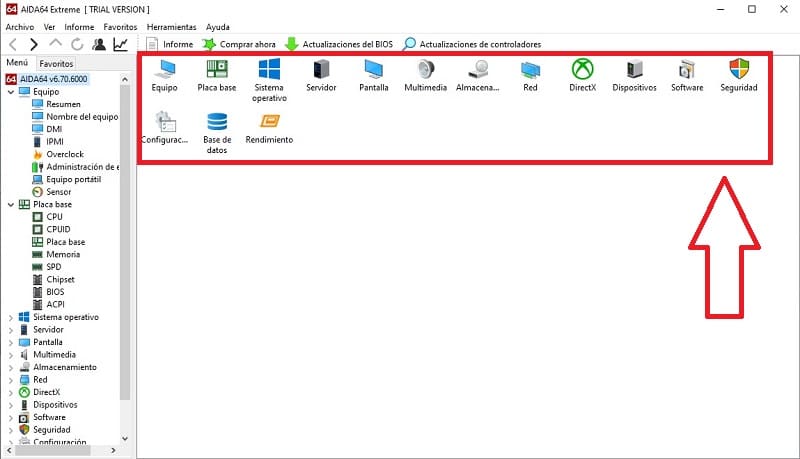Click the Informe toolbar button
Image resolution: width=800 pixels, height=459 pixels.
pos(169,44)
